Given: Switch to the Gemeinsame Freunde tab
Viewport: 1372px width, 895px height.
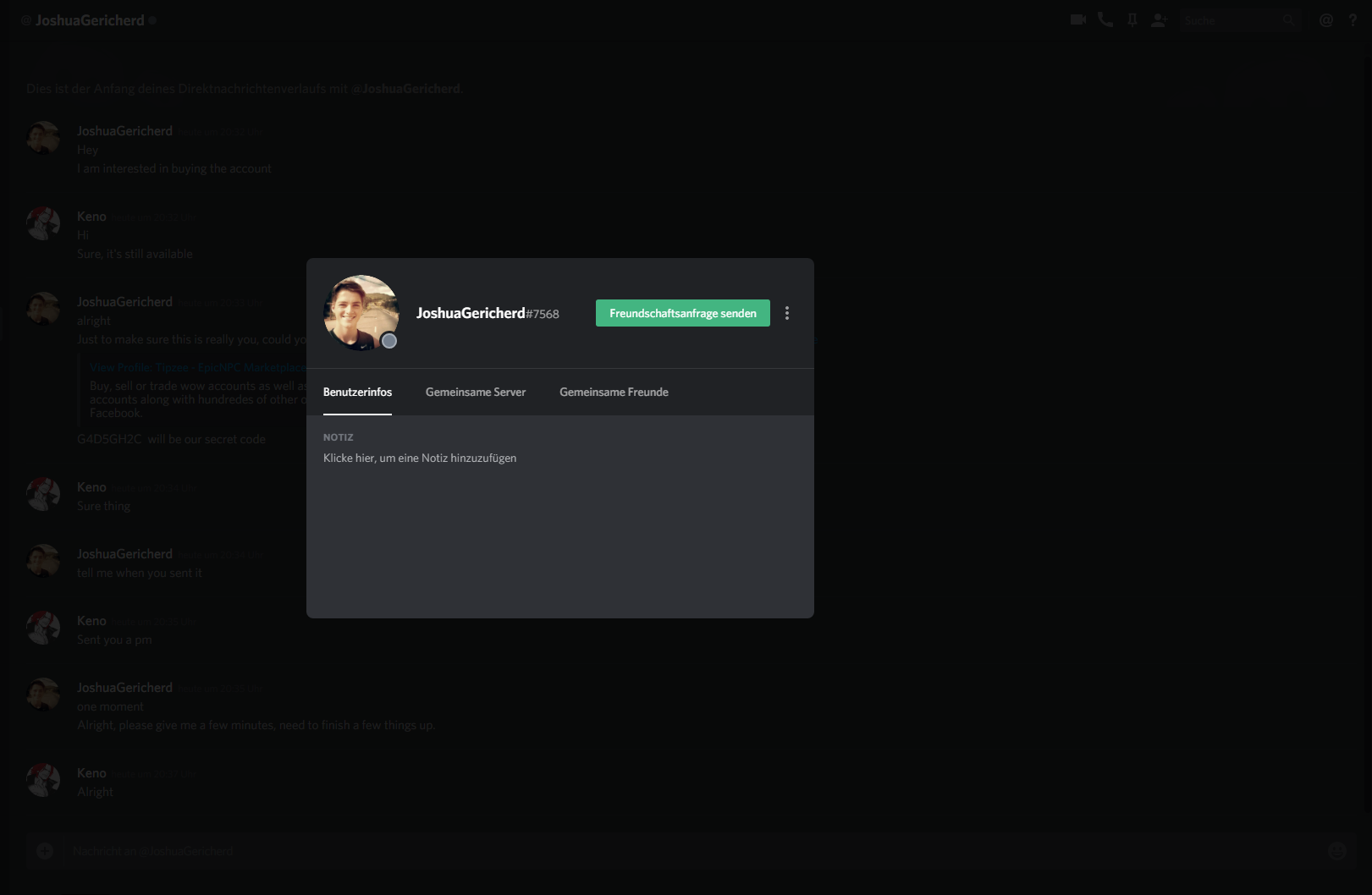Looking at the screenshot, I should (x=614, y=392).
